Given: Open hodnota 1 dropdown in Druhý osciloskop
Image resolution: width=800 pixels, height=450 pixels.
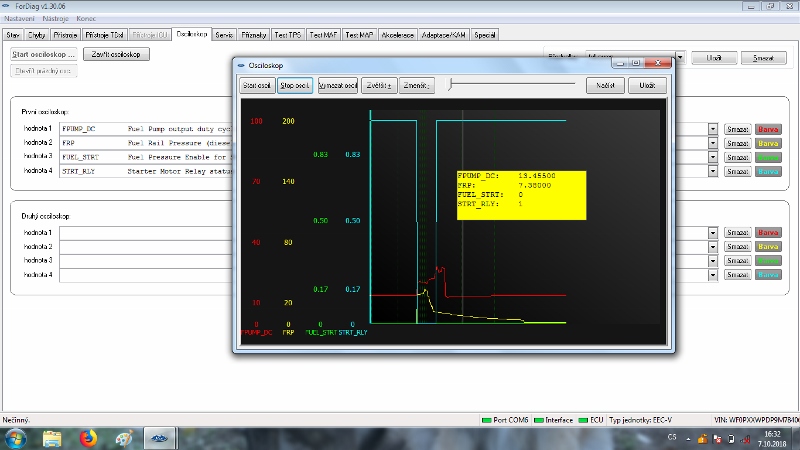Looking at the screenshot, I should click(x=713, y=232).
